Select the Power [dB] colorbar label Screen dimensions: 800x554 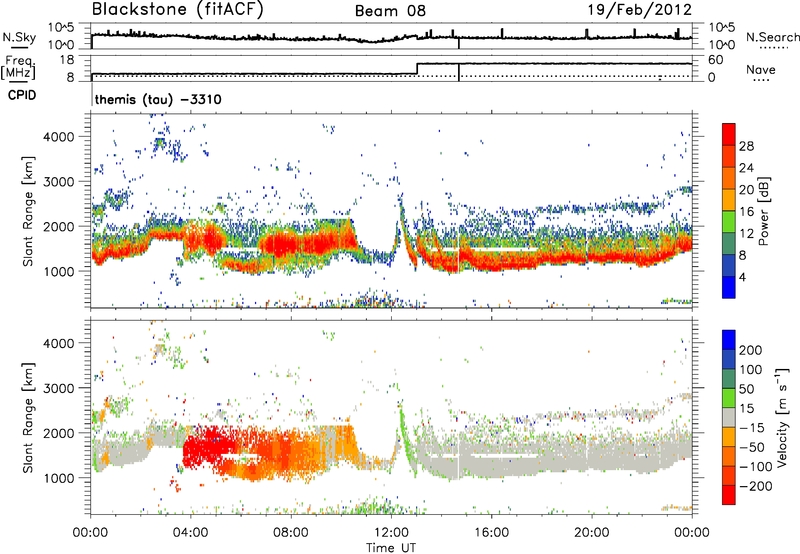pos(764,211)
